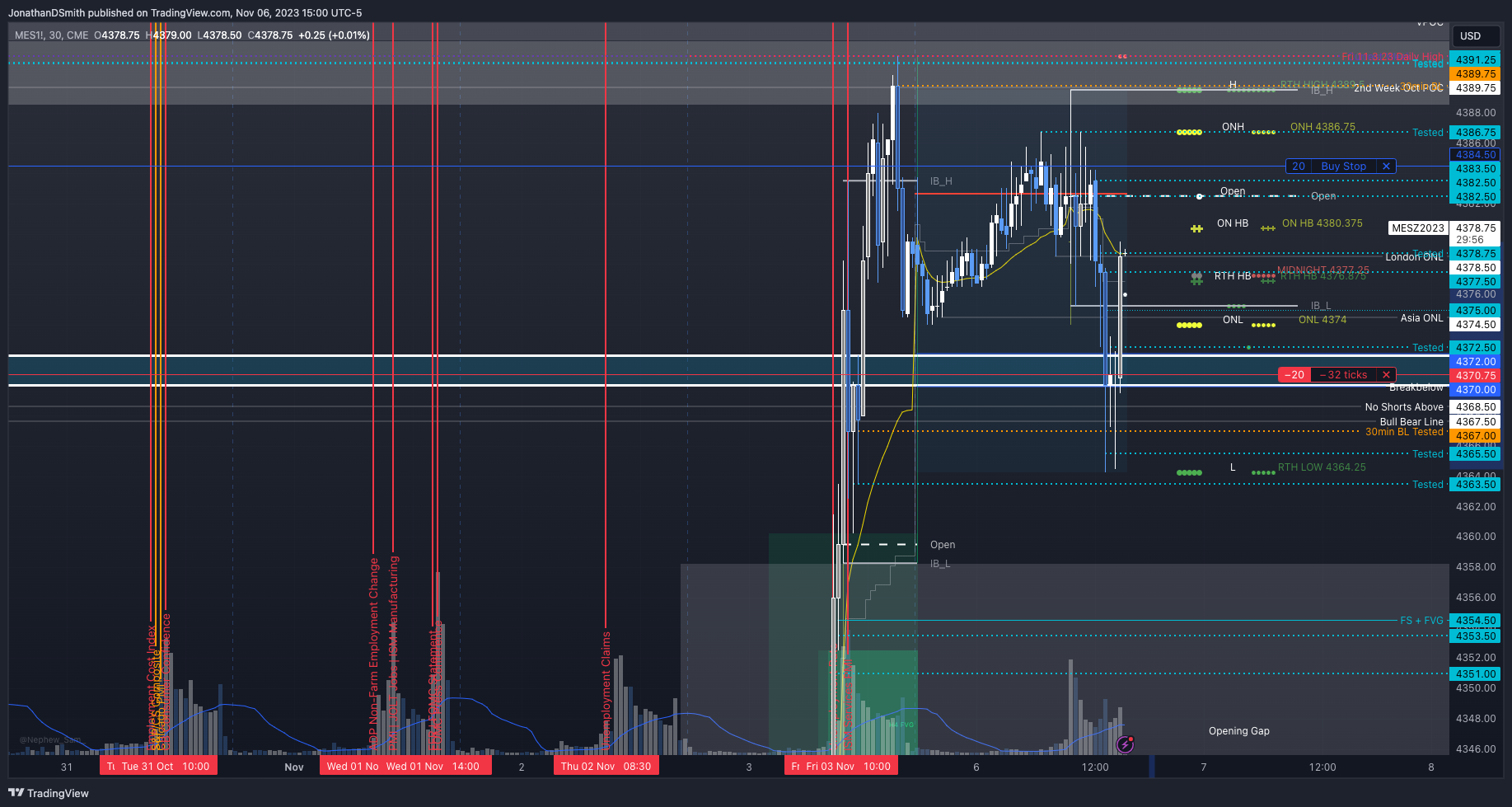Click the MES1! symbol in the legend
The image size is (1512, 807).
(27, 35)
